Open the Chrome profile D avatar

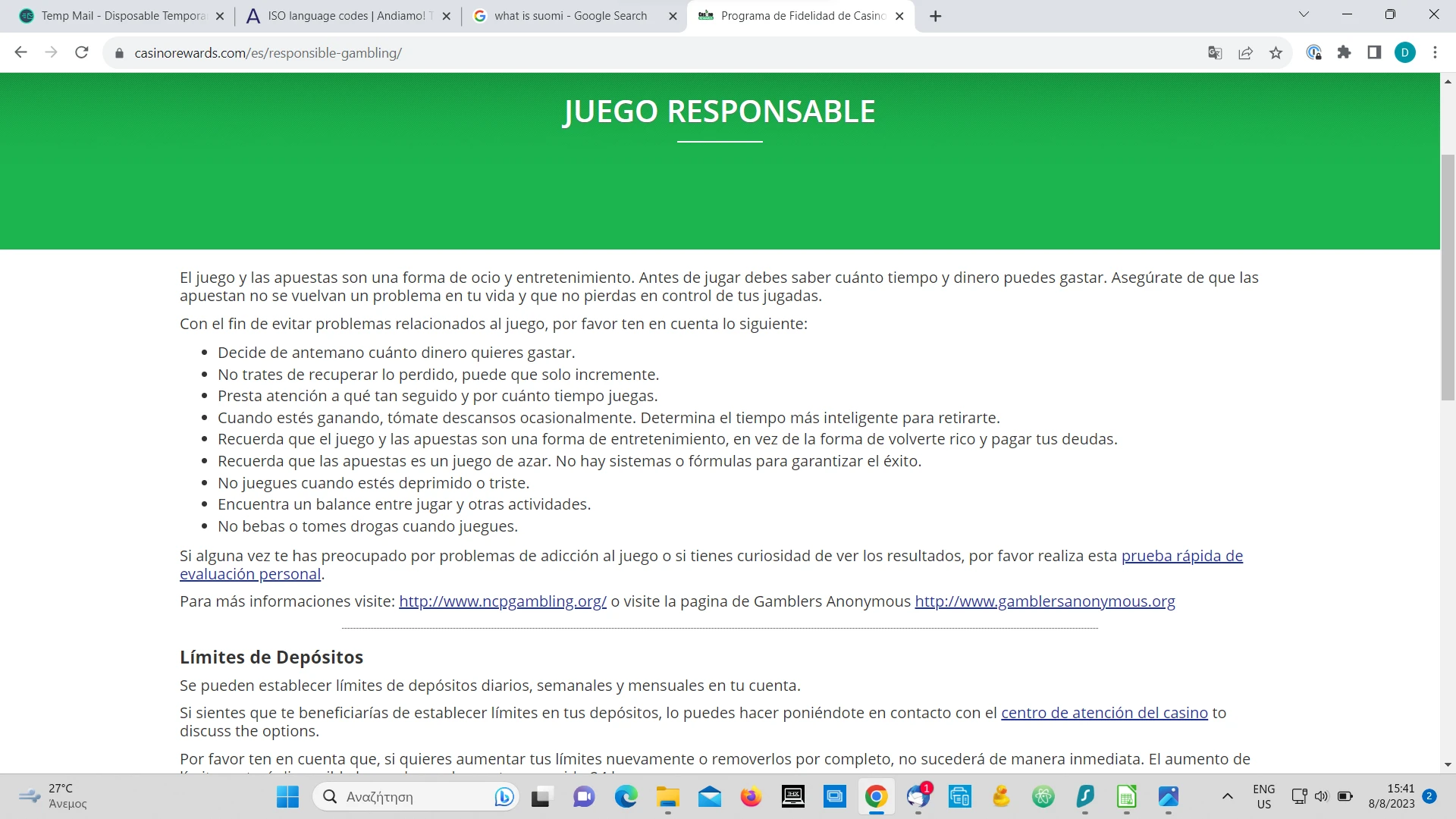click(1404, 52)
